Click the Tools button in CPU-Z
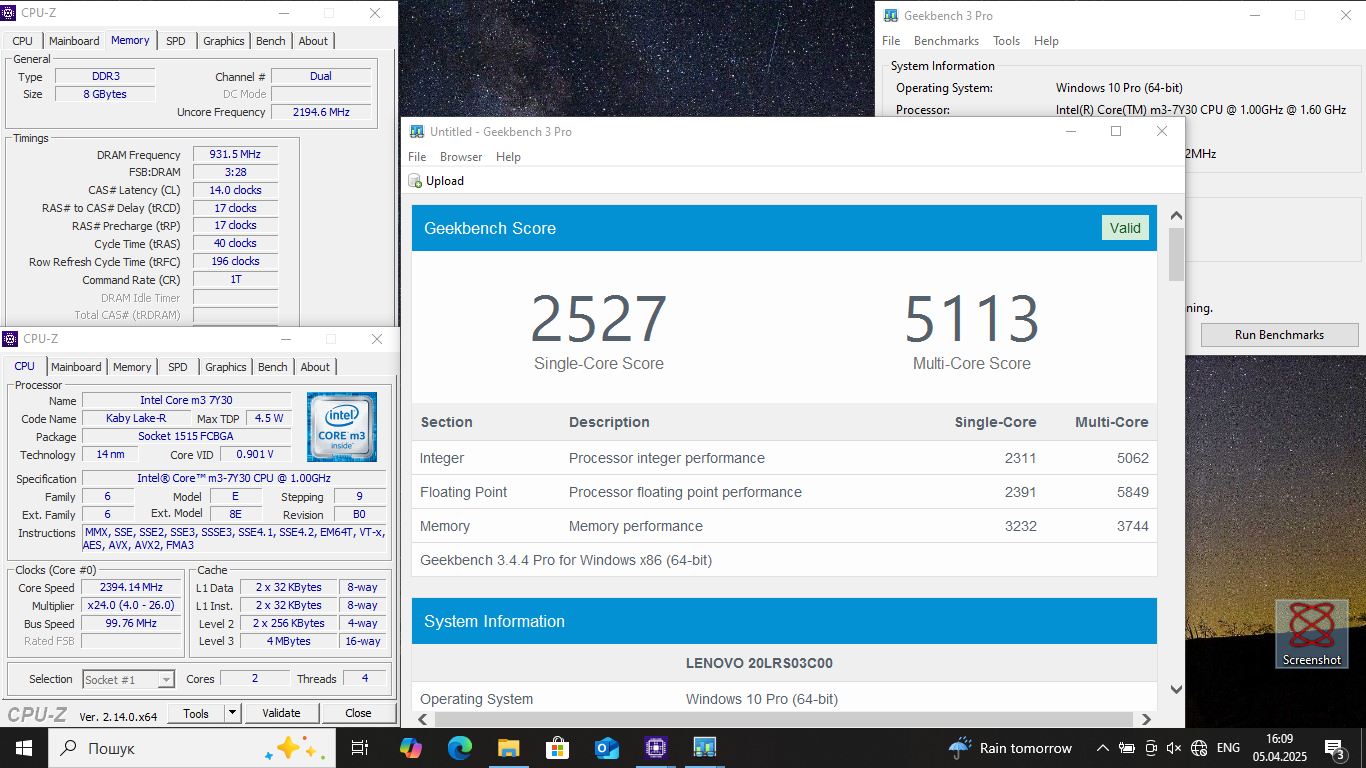 click(x=196, y=713)
